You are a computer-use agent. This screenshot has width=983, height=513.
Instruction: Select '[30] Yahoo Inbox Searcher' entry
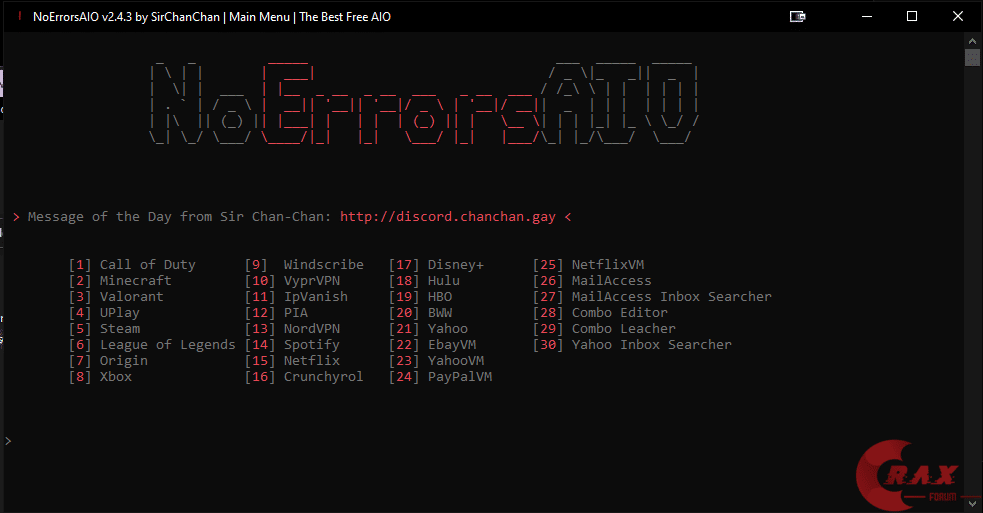(633, 345)
